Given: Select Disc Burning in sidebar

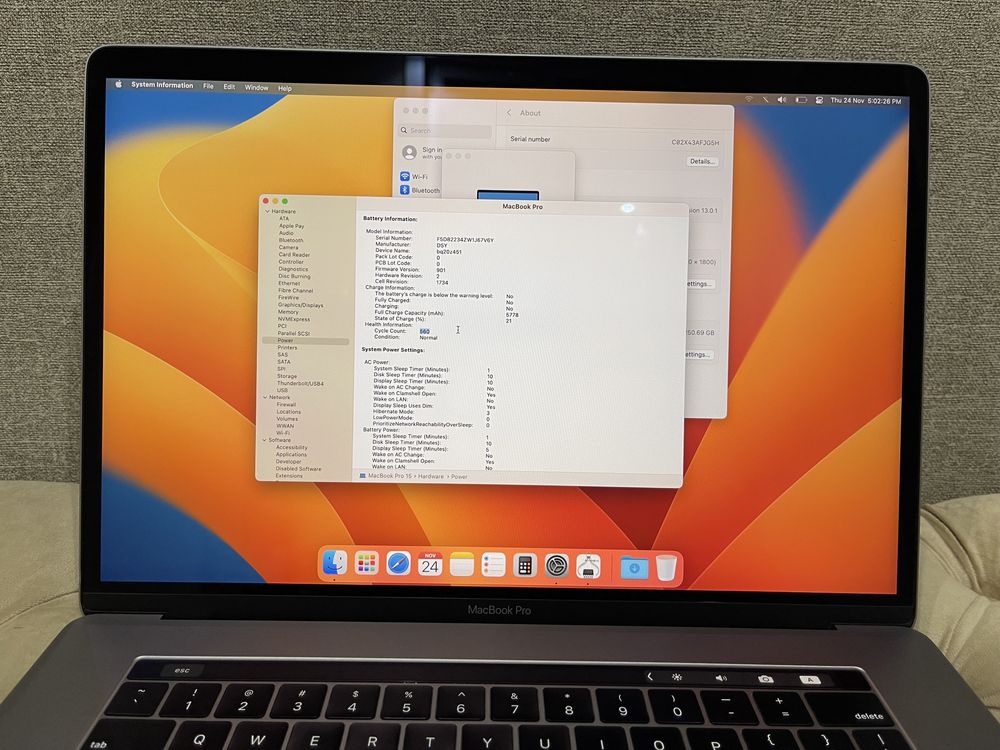Looking at the screenshot, I should point(294,276).
